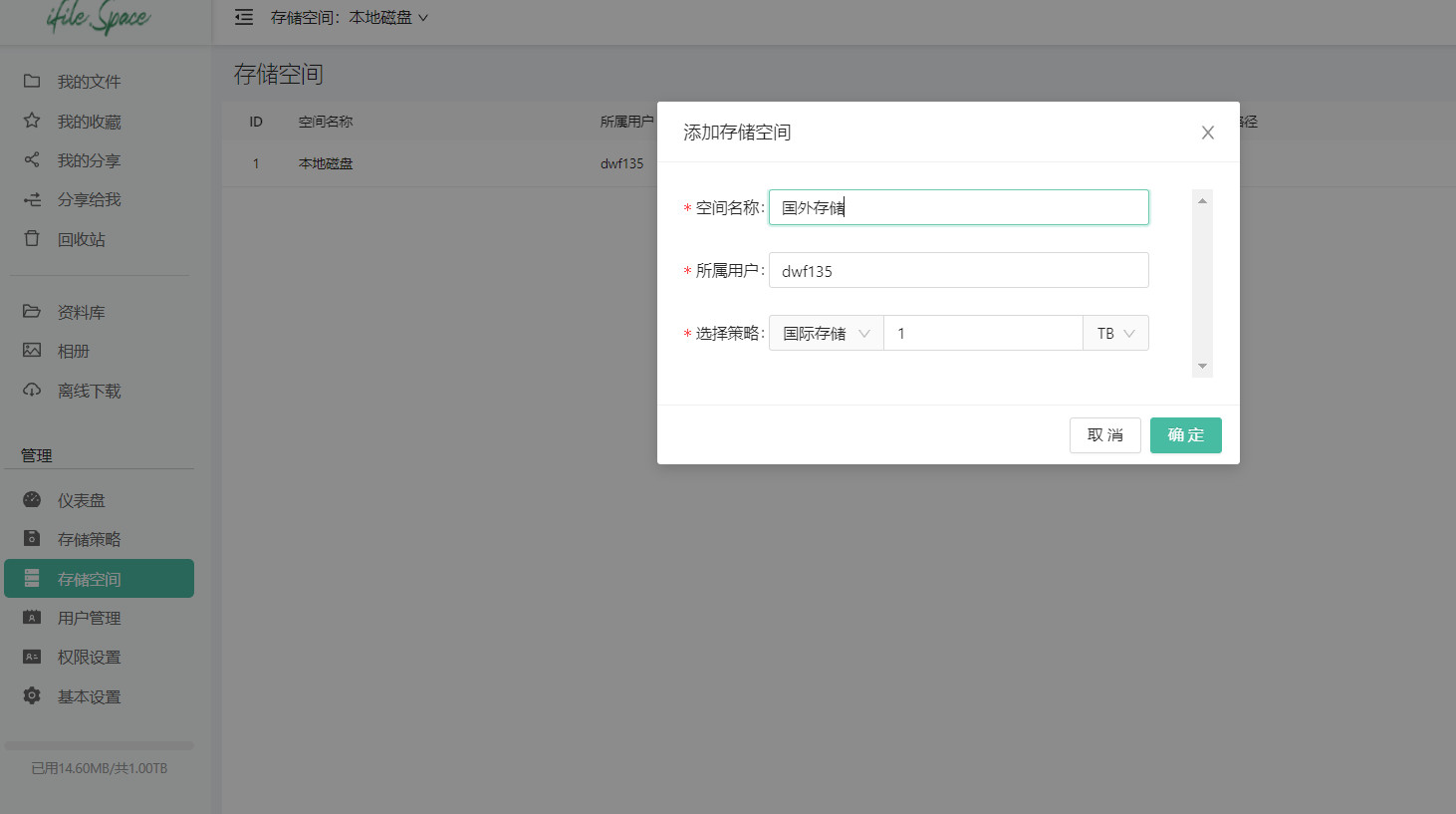Image resolution: width=1456 pixels, height=814 pixels.
Task: Click the album picture icon
Action: point(32,351)
